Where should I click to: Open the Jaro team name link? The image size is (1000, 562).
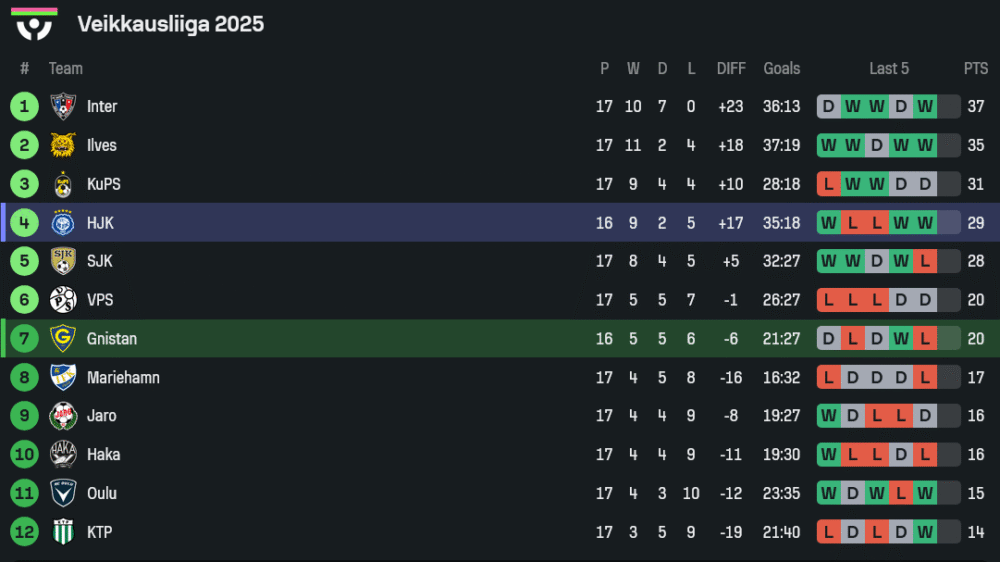point(101,416)
